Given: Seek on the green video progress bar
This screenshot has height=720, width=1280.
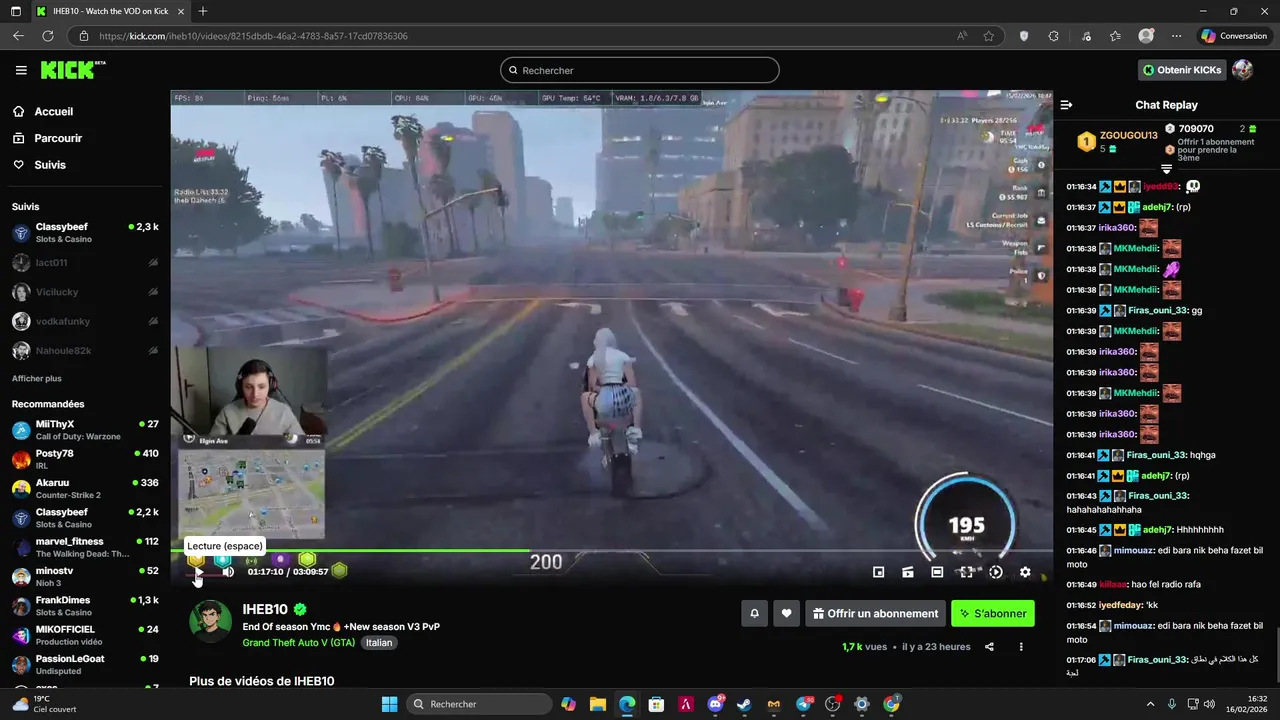Looking at the screenshot, I should click(612, 550).
